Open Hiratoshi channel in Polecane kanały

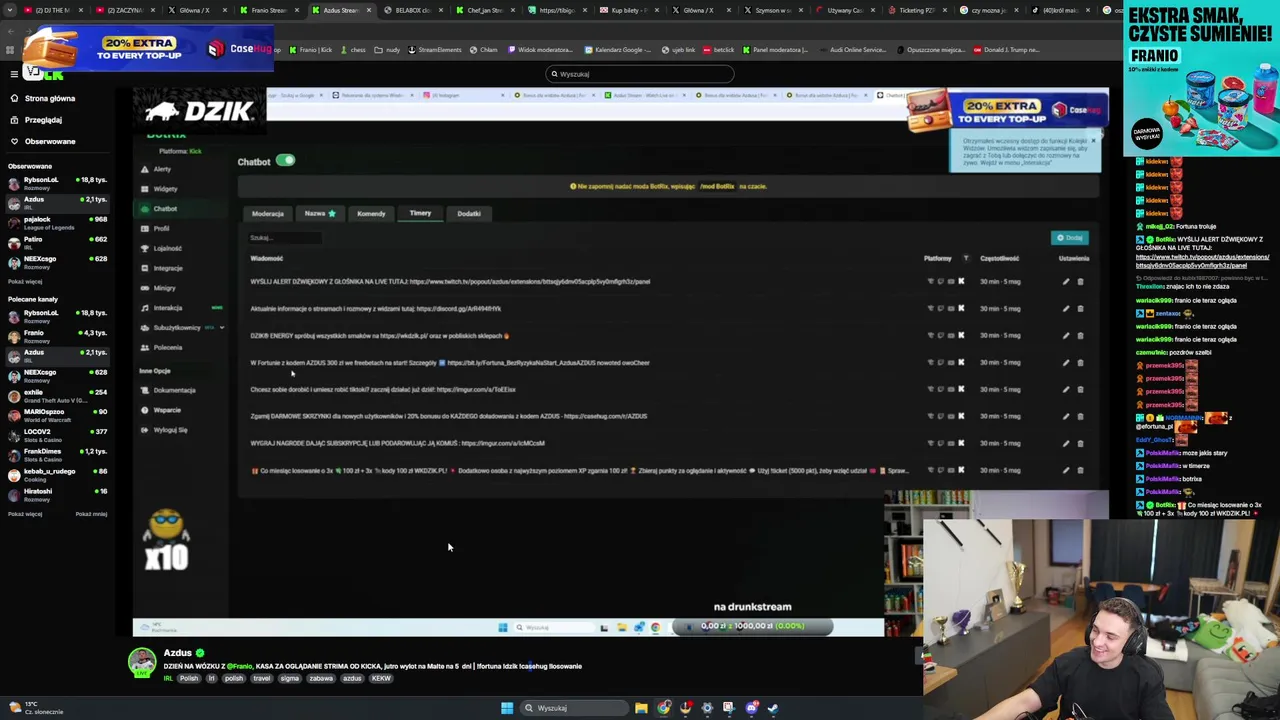point(58,495)
